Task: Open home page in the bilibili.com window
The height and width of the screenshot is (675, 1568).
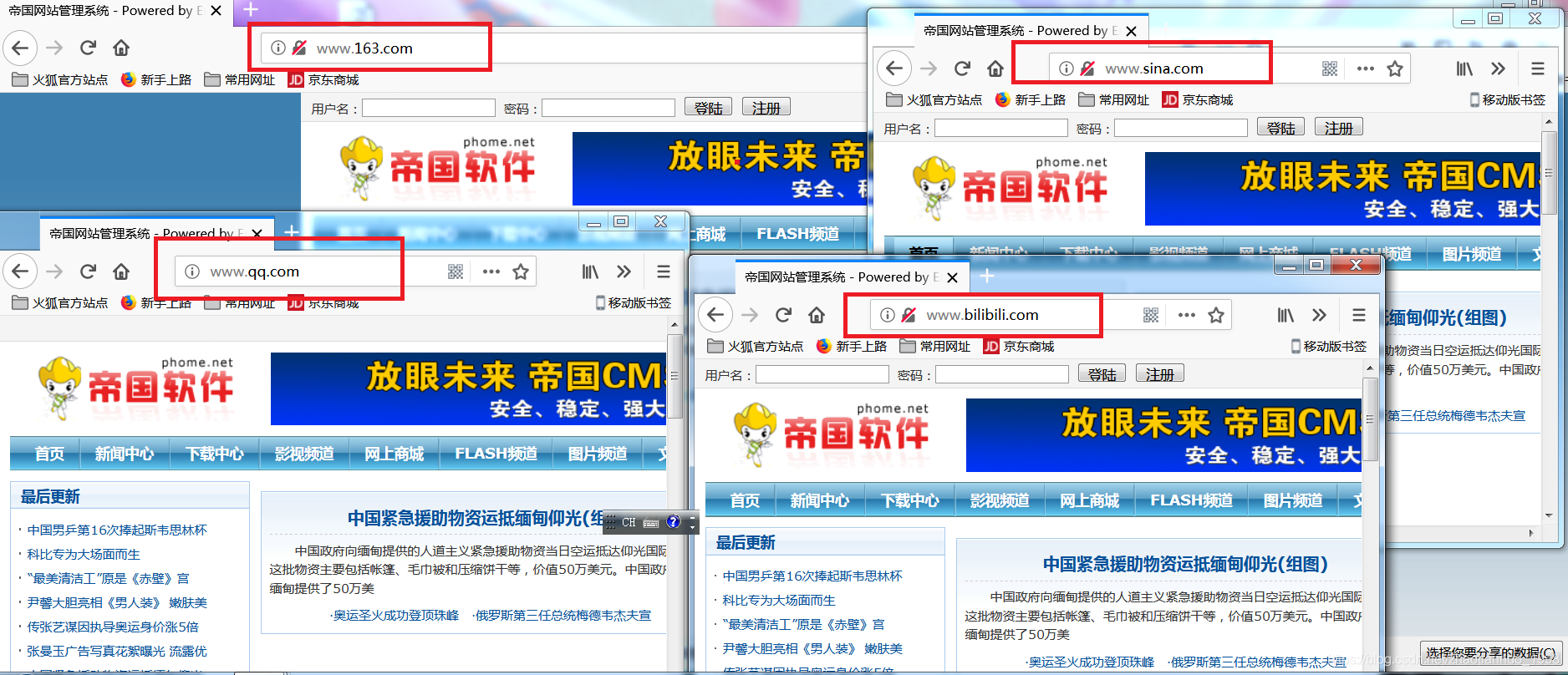Action: coord(817,314)
